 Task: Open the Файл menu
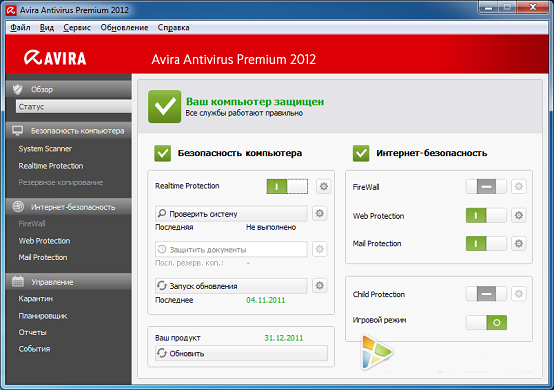tap(20, 28)
